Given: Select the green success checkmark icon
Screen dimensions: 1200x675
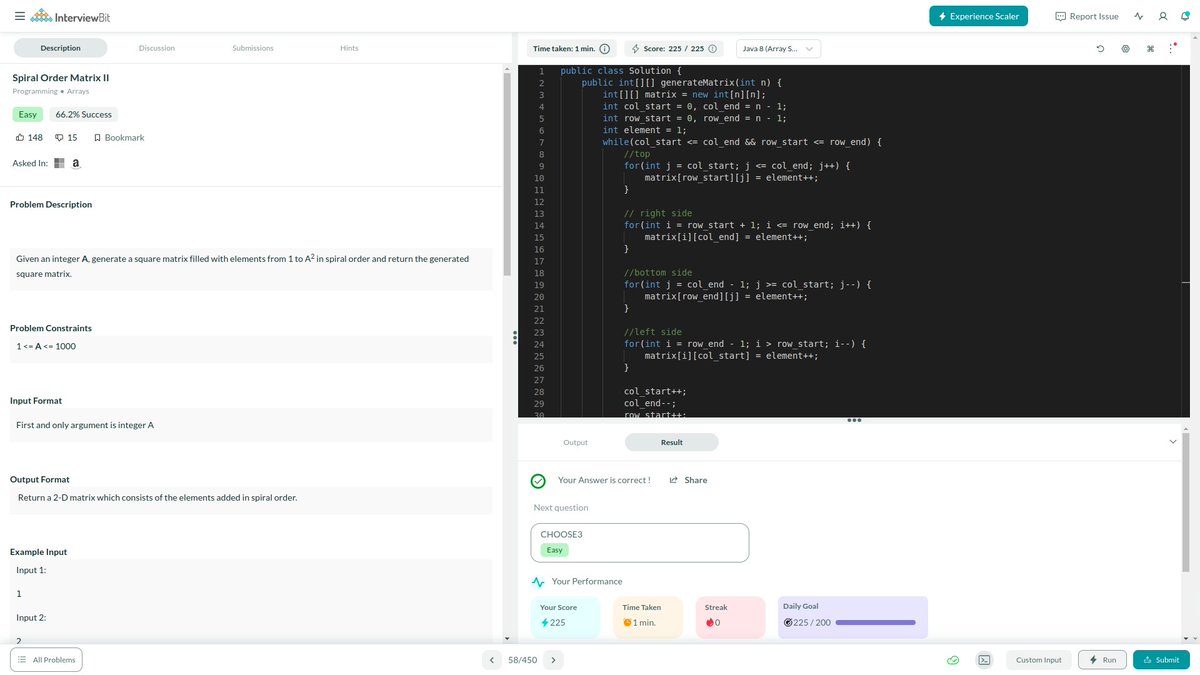Looking at the screenshot, I should (538, 481).
